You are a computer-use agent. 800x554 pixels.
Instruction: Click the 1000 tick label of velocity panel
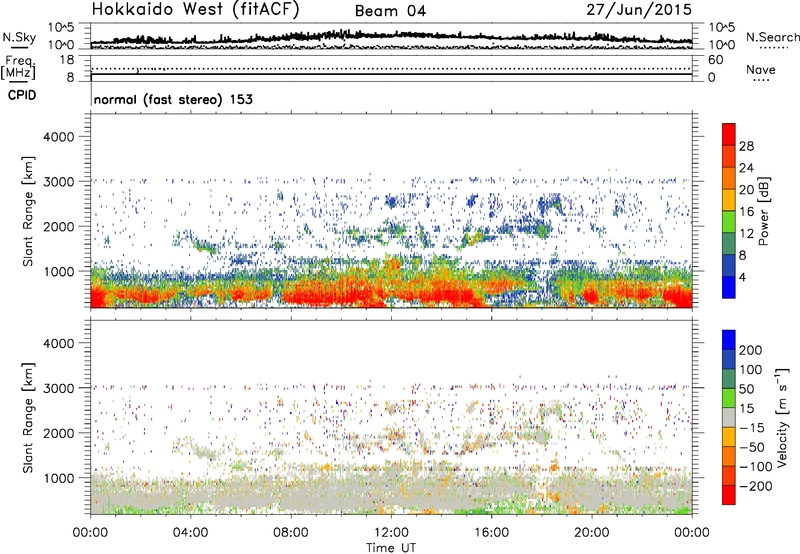pyautogui.click(x=58, y=478)
